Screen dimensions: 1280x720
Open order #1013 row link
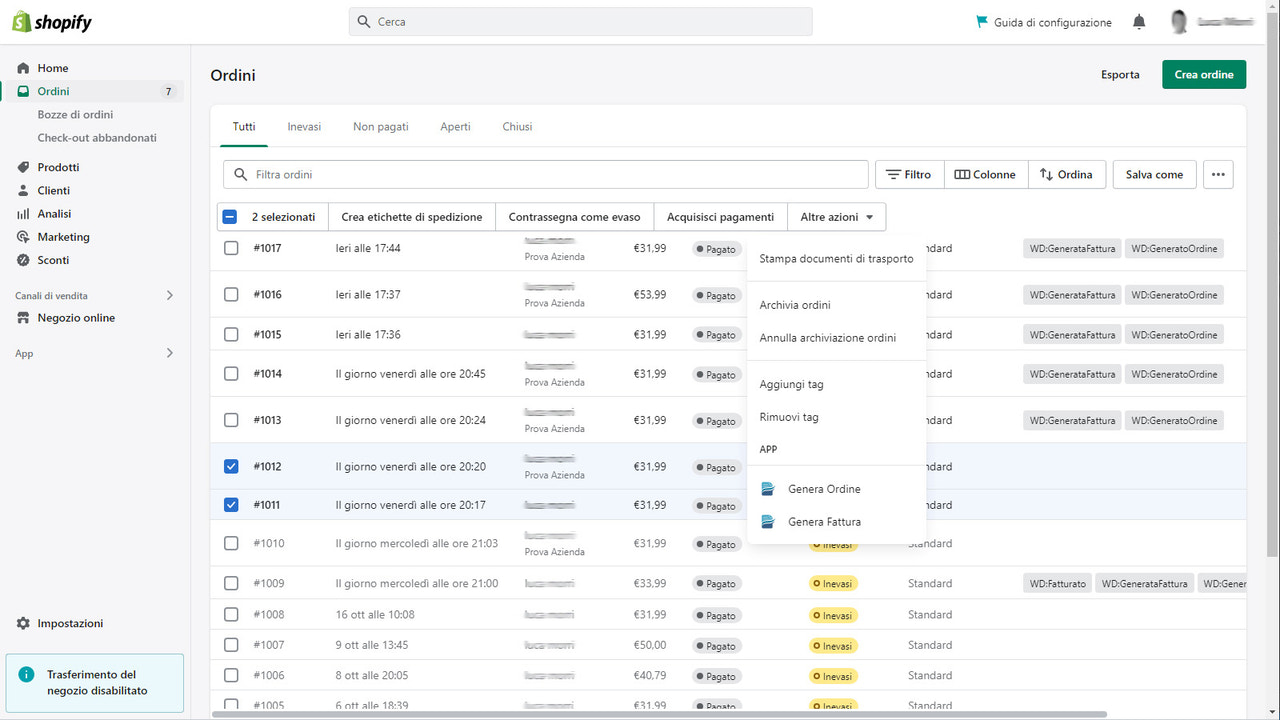click(x=267, y=421)
